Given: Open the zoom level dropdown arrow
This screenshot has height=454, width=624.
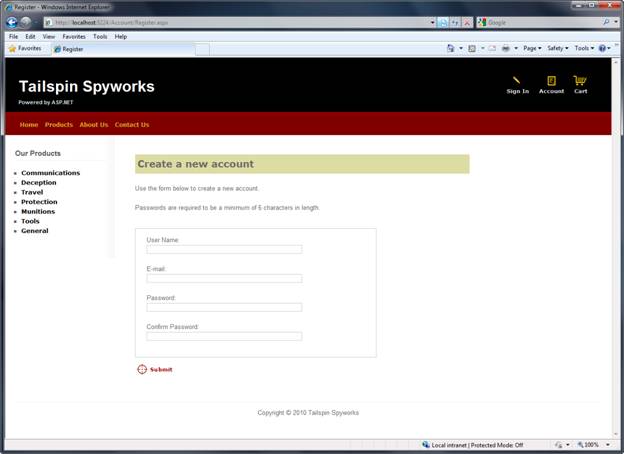Looking at the screenshot, I should (x=608, y=445).
